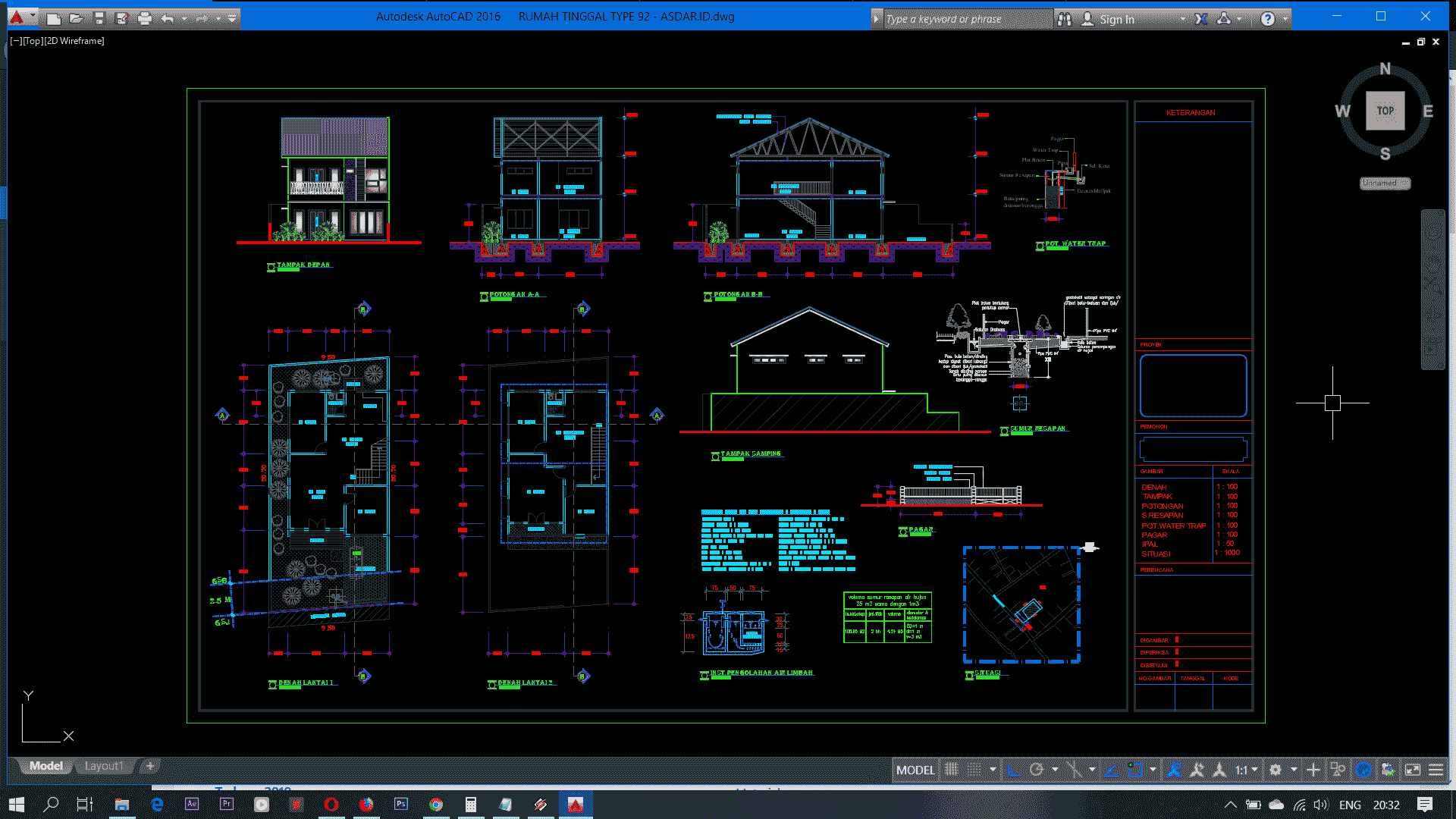The width and height of the screenshot is (1456, 819).
Task: Click the Undo icon in the toolbar
Action: (168, 18)
